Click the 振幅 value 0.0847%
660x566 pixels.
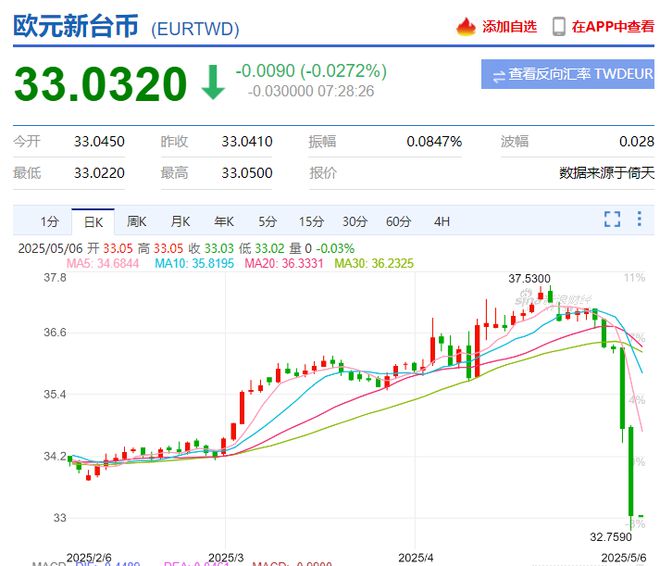click(434, 141)
